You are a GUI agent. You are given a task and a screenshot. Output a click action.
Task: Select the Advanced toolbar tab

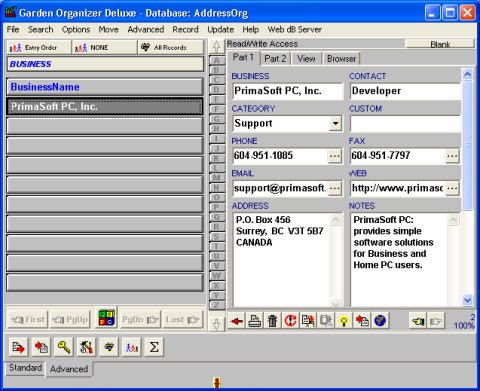tap(69, 369)
